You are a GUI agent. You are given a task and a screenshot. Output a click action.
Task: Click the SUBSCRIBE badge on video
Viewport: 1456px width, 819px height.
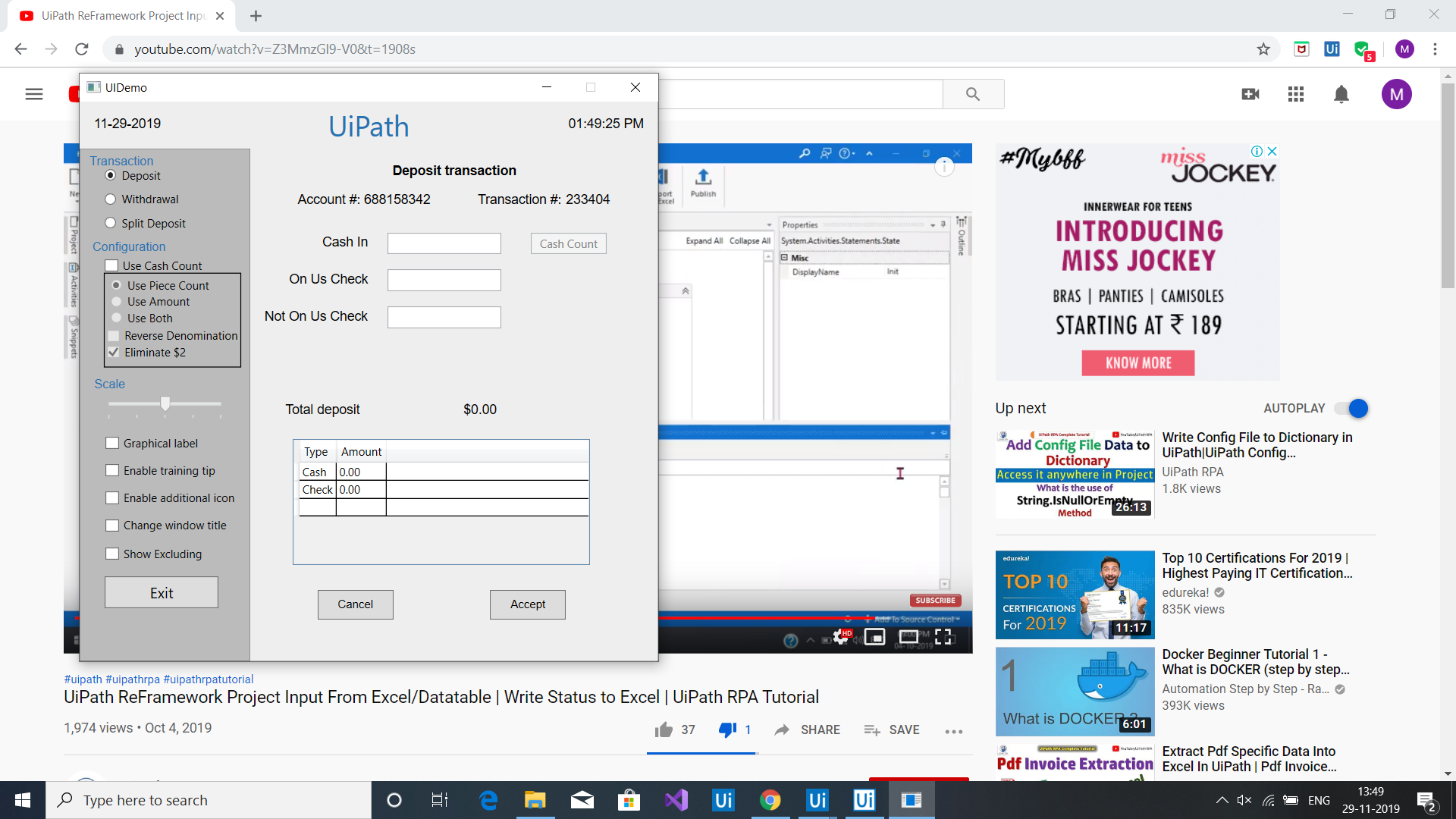click(x=935, y=600)
